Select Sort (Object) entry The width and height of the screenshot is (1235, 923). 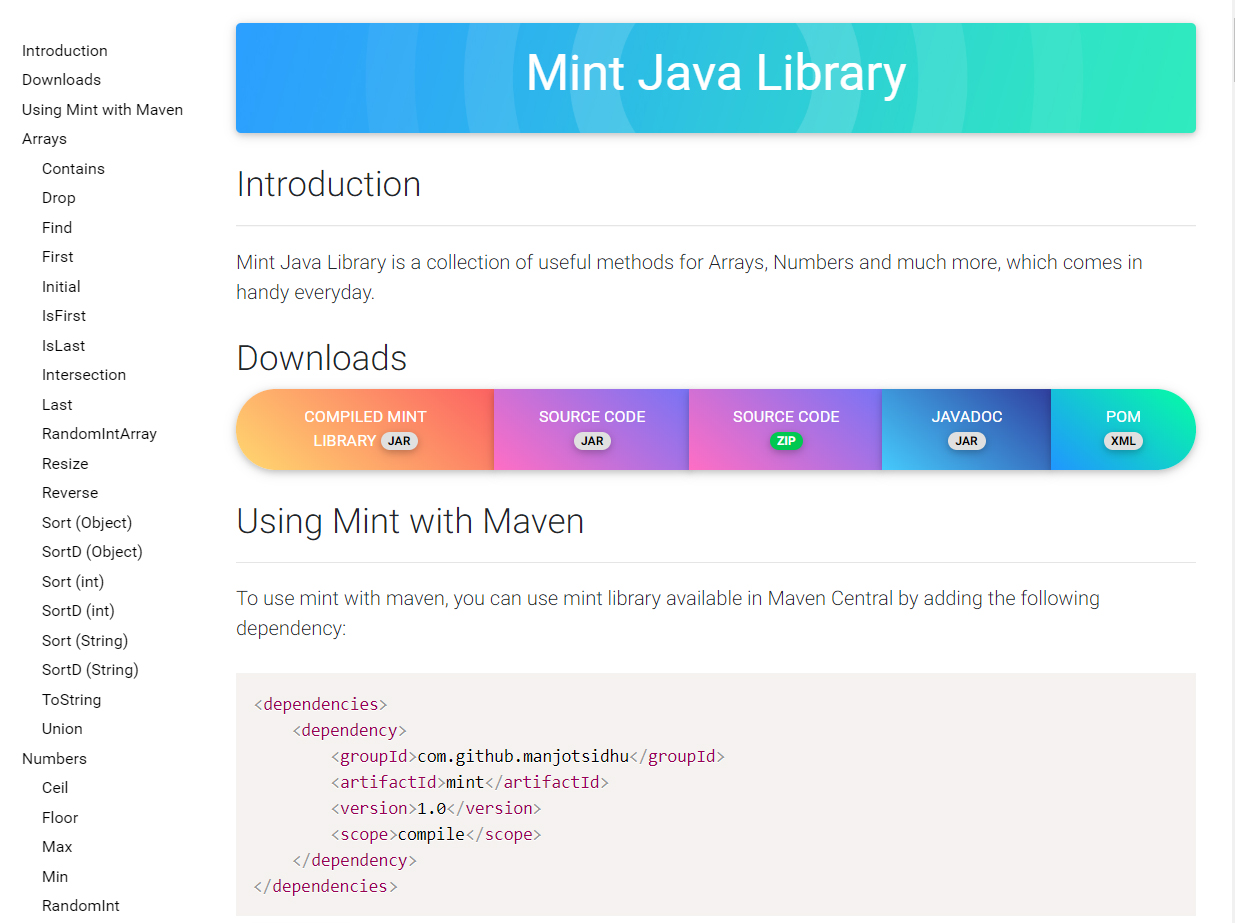pyautogui.click(x=87, y=523)
